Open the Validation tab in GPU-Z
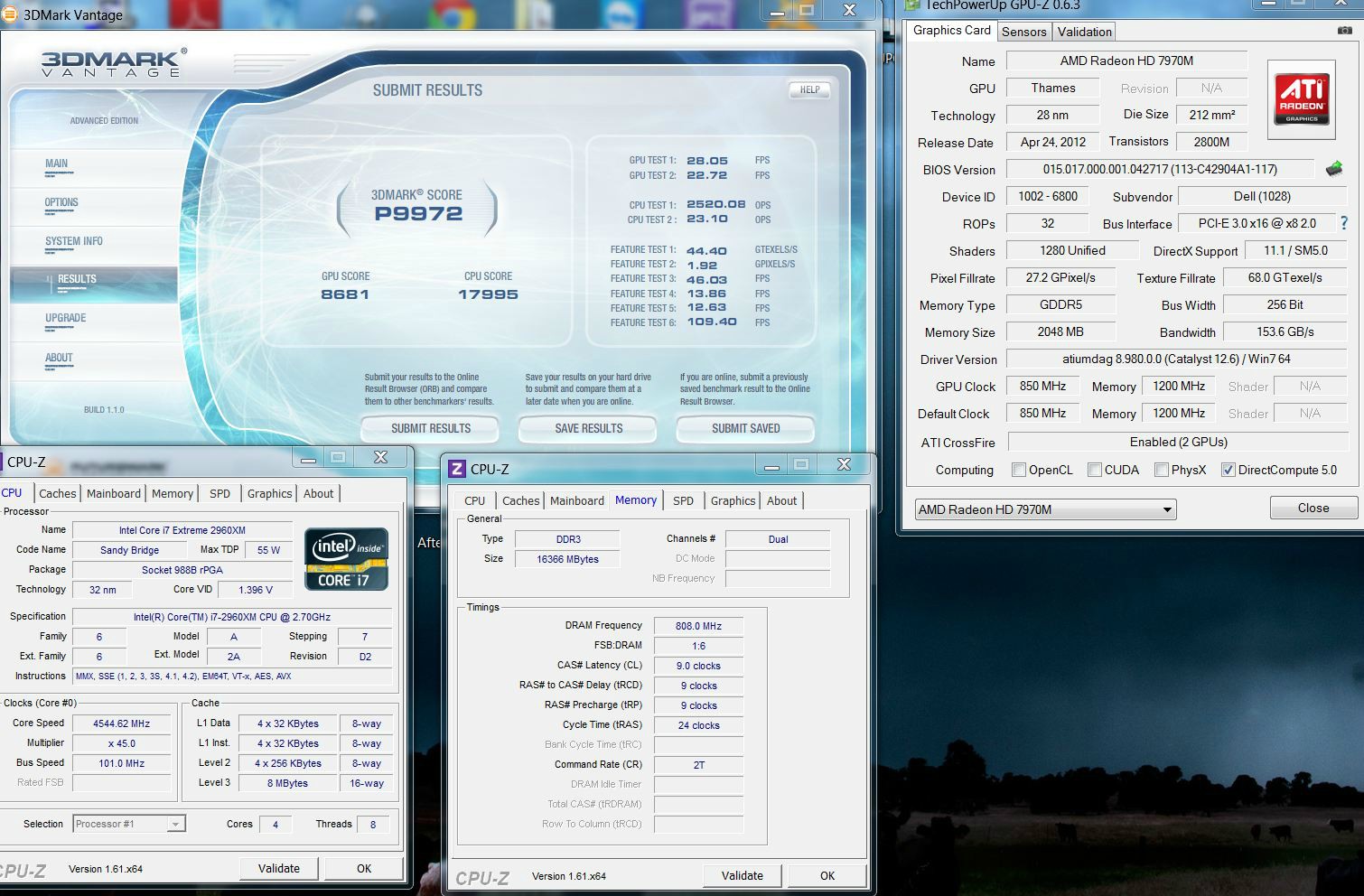This screenshot has width=1364, height=896. (1084, 32)
